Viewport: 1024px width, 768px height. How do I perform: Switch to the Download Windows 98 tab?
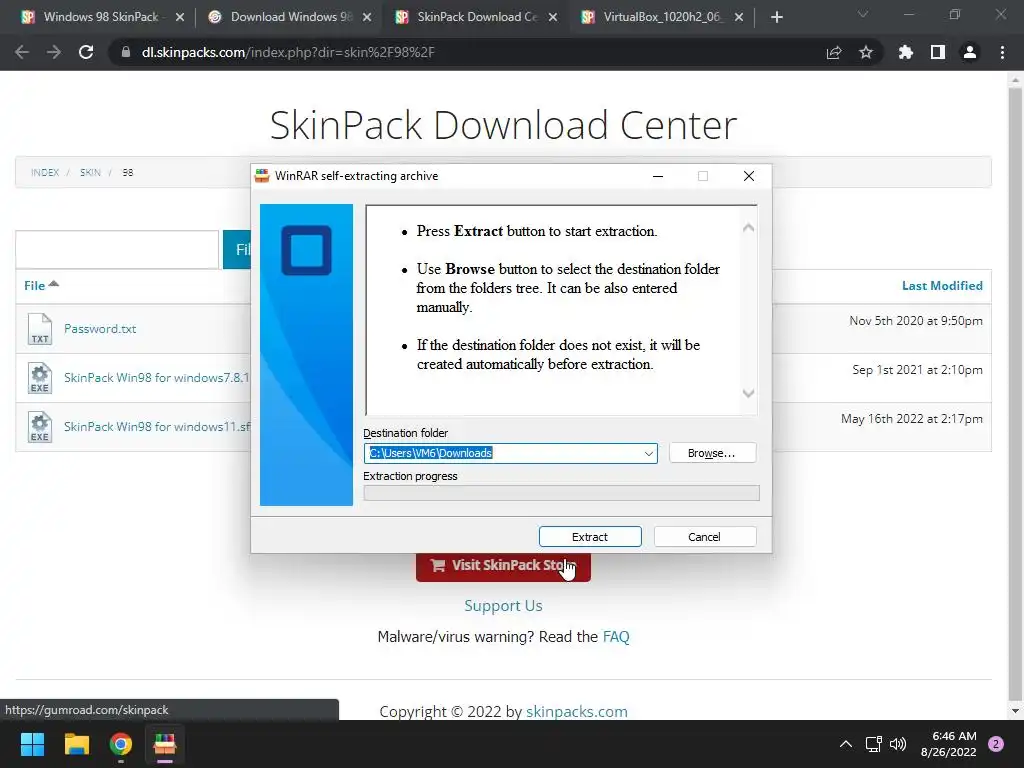[x=291, y=17]
